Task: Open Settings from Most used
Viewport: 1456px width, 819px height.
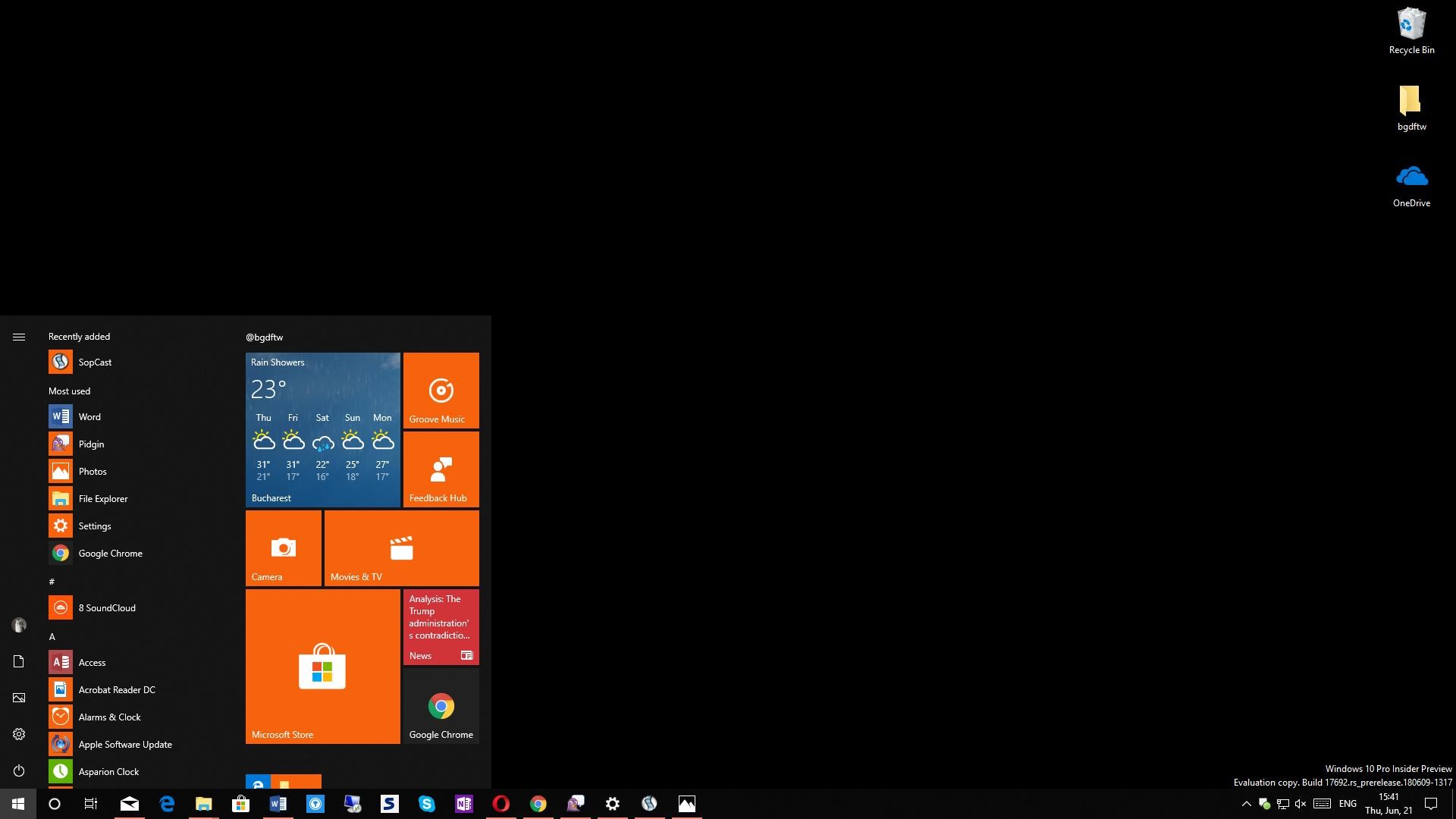Action: (x=94, y=525)
